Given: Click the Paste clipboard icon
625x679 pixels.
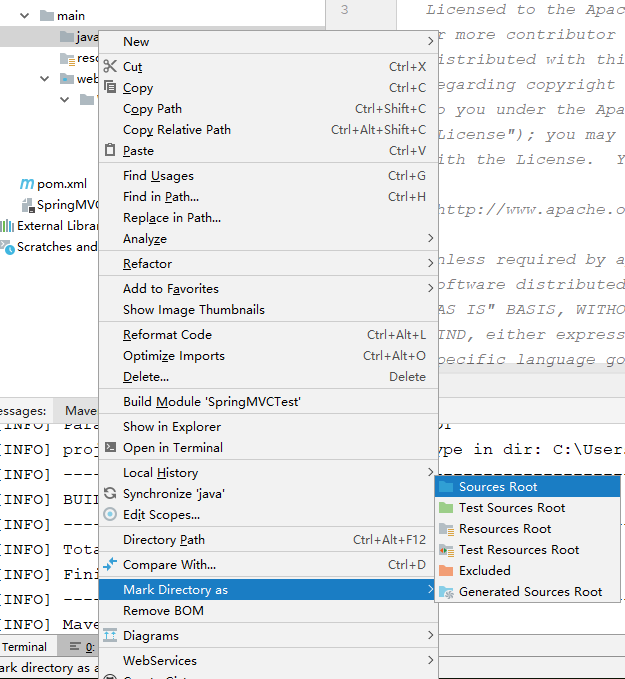Looking at the screenshot, I should [x=110, y=150].
